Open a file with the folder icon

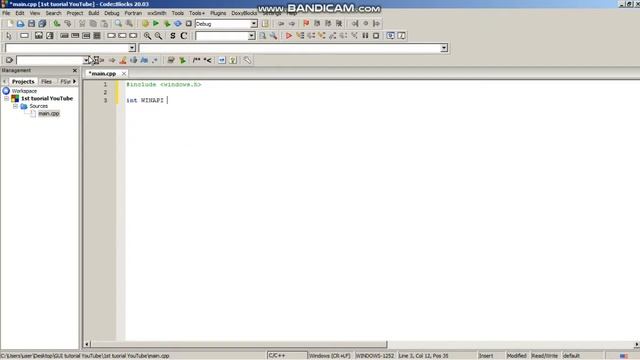tap(20, 24)
